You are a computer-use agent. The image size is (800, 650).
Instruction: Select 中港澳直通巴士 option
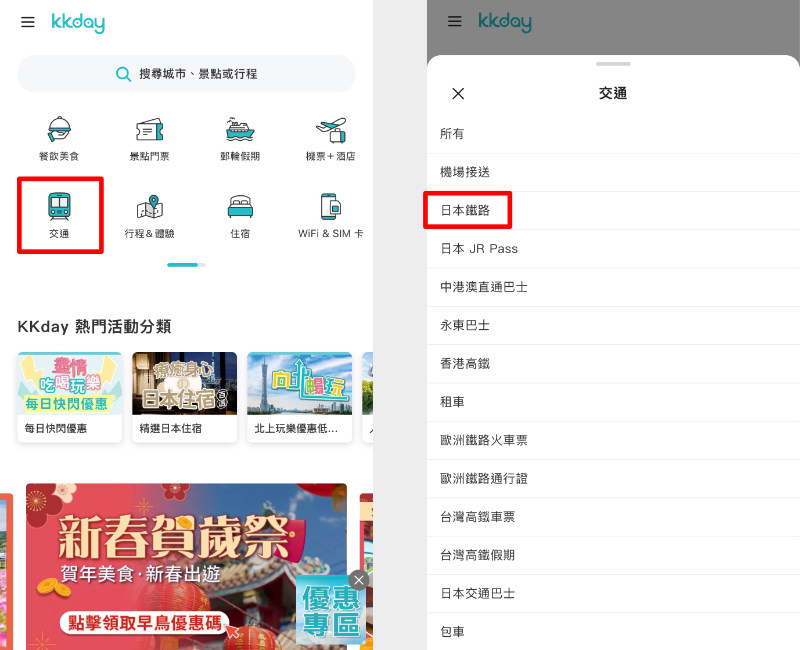point(613,287)
